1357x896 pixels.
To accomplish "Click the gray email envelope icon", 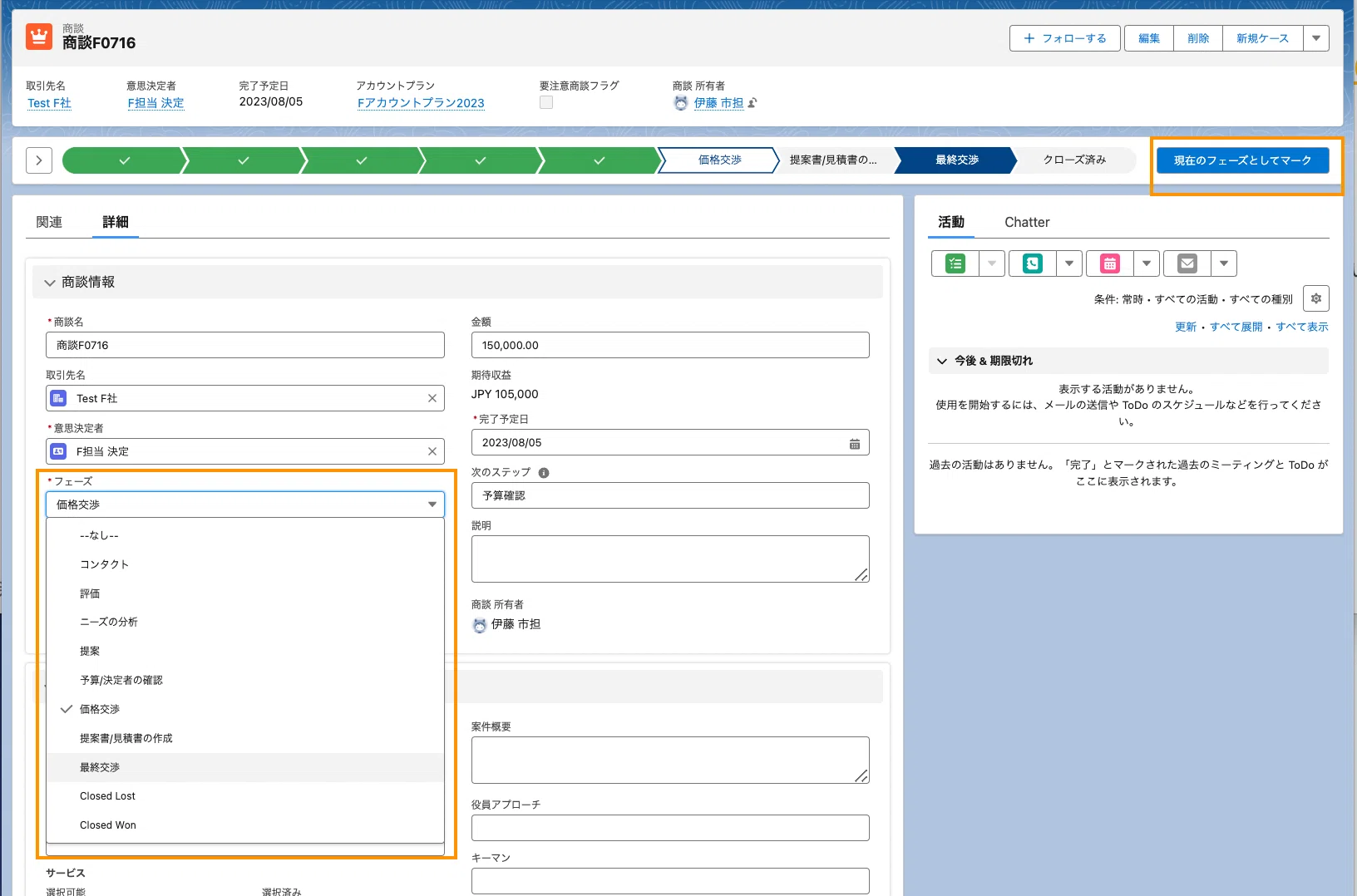I will [1187, 263].
